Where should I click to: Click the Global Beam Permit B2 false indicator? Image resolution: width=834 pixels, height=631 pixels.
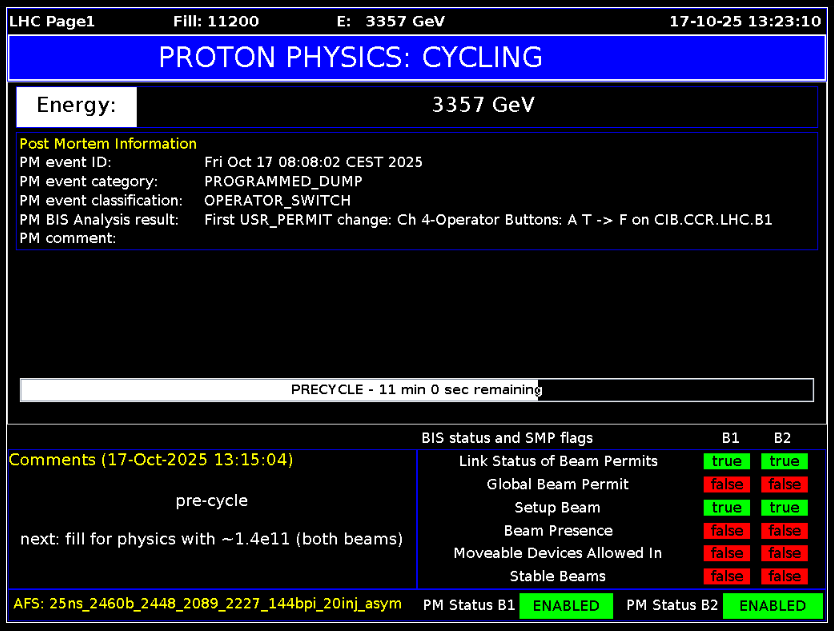click(784, 484)
